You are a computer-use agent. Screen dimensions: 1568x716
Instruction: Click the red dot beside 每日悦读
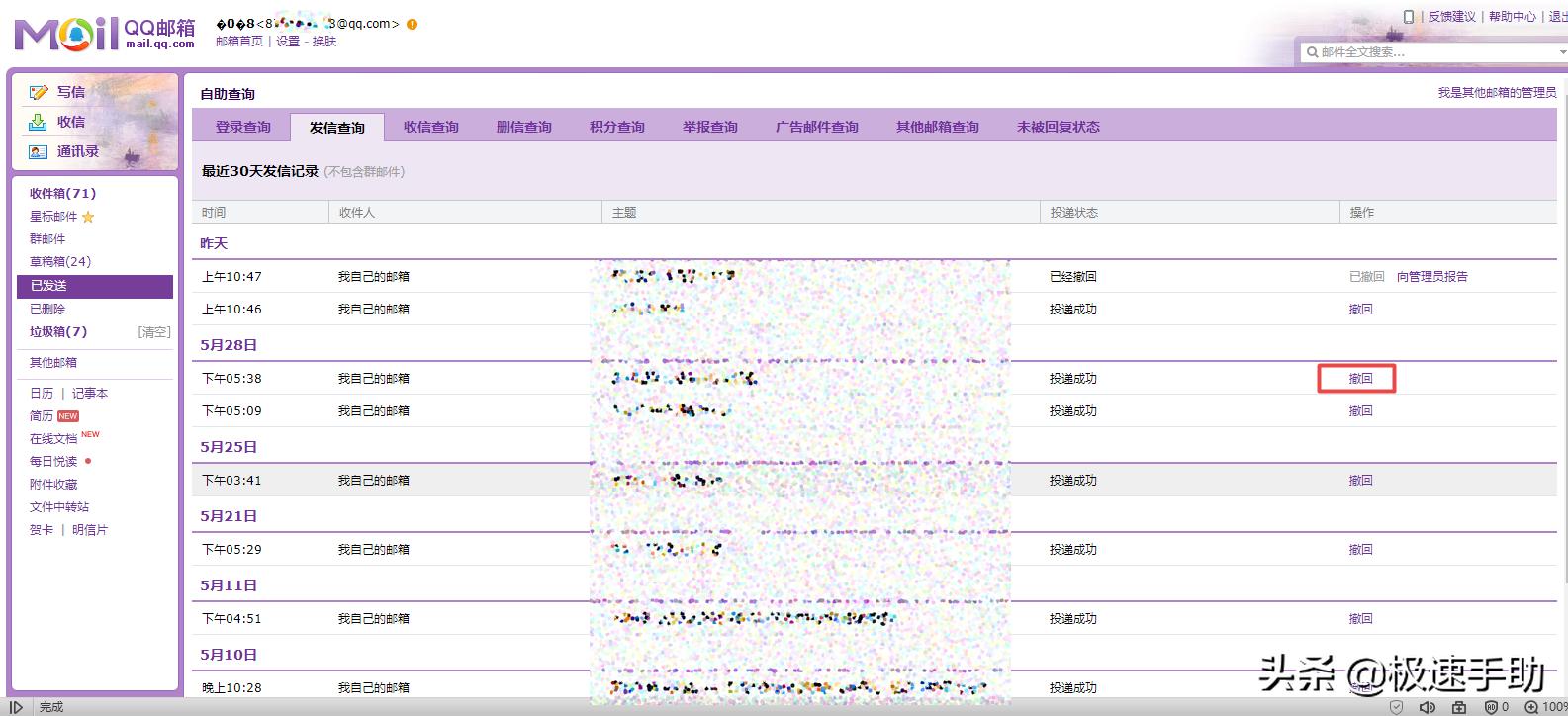click(x=88, y=461)
